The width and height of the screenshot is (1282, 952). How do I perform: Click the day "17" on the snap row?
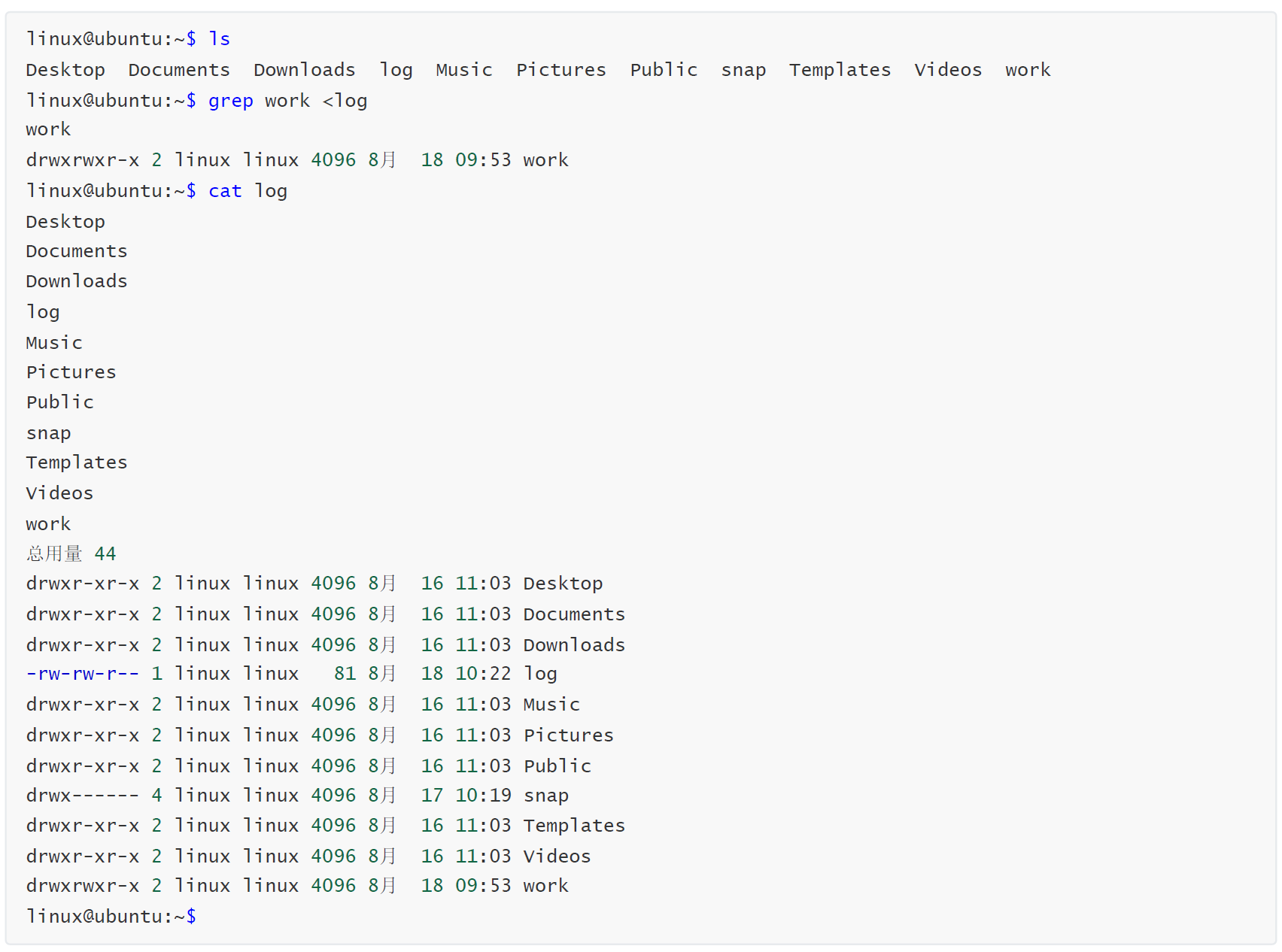[x=432, y=796]
